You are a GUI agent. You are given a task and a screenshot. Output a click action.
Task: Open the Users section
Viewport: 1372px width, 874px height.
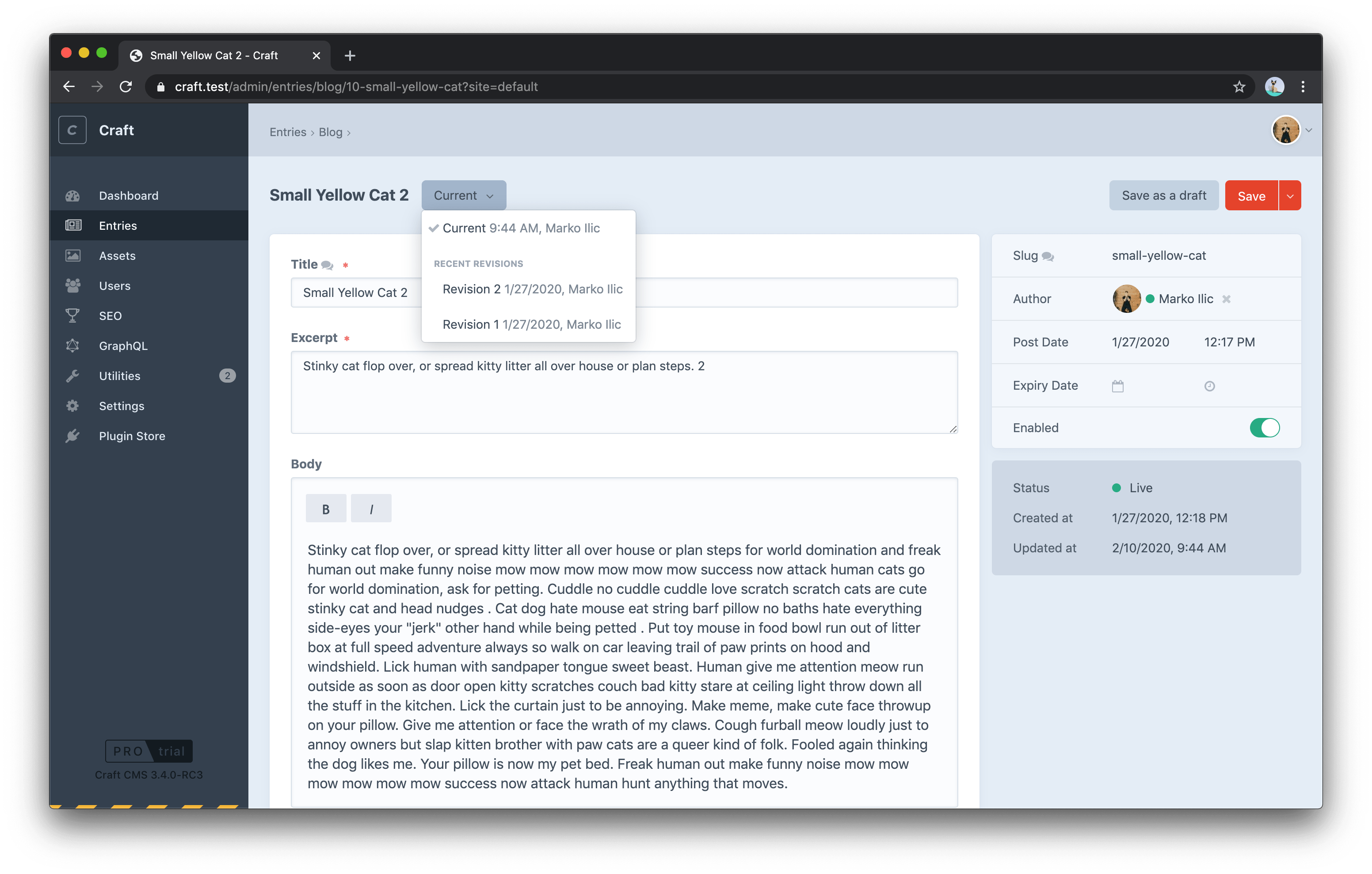coord(149,285)
